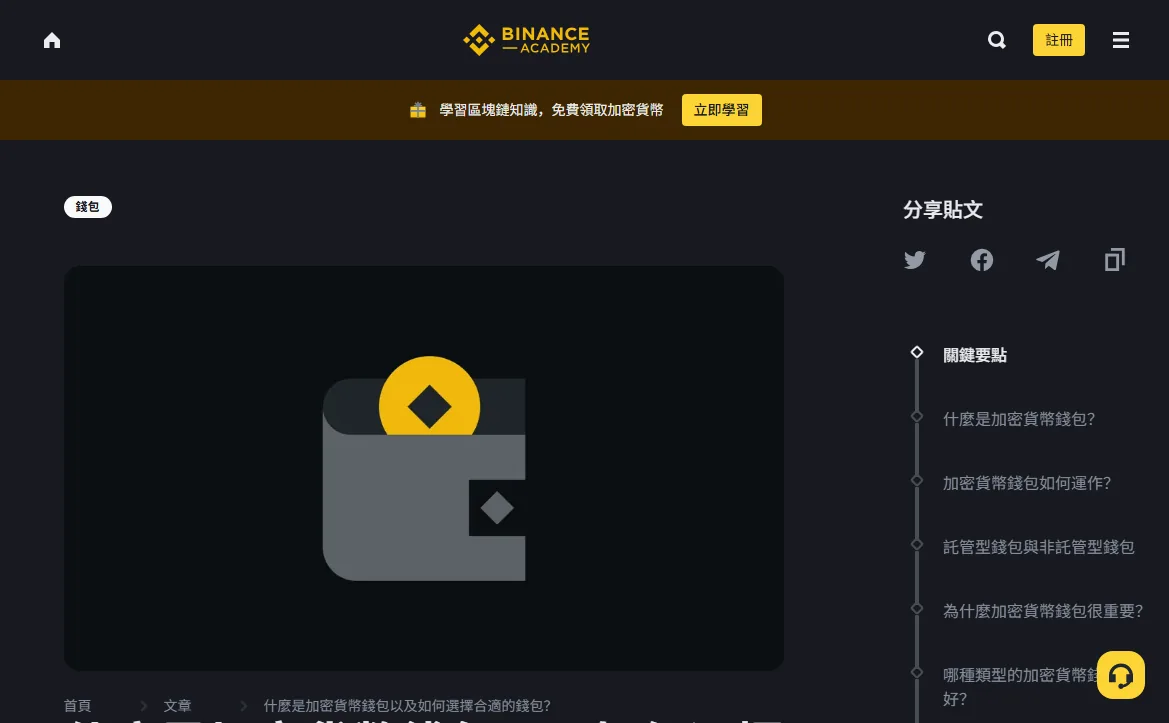The width and height of the screenshot is (1169, 723).
Task: Open the 首頁 breadcrumb link
Action: coord(78,706)
